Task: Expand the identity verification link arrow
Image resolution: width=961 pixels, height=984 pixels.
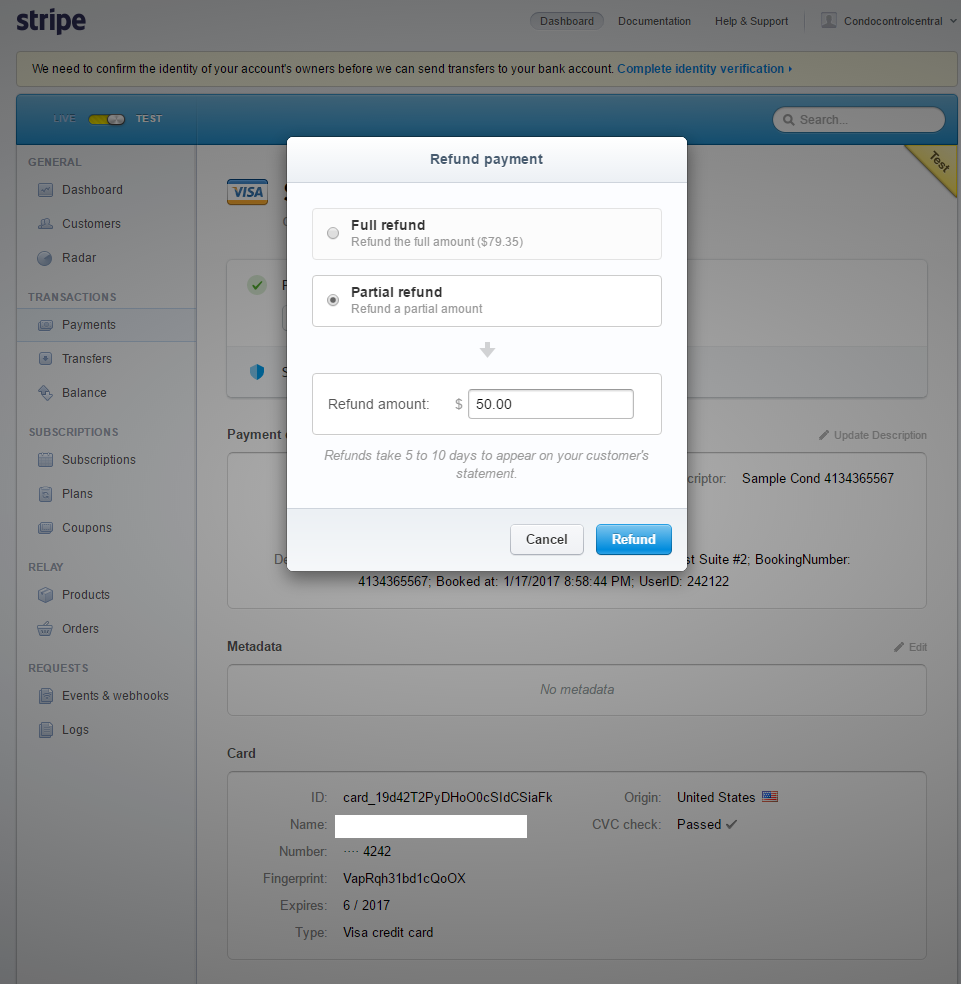Action: pyautogui.click(x=790, y=69)
